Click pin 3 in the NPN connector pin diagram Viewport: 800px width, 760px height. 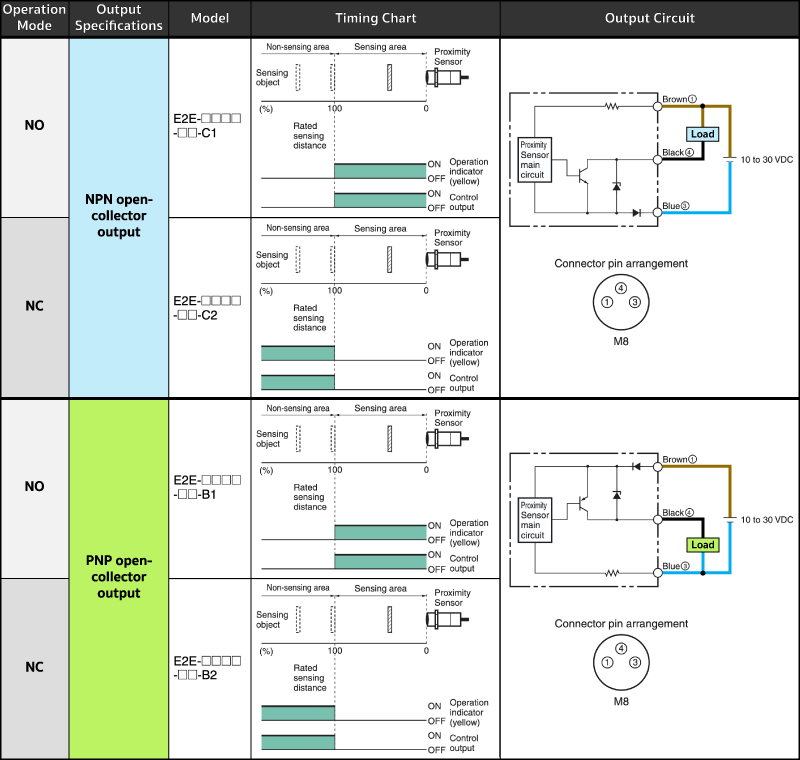click(635, 302)
